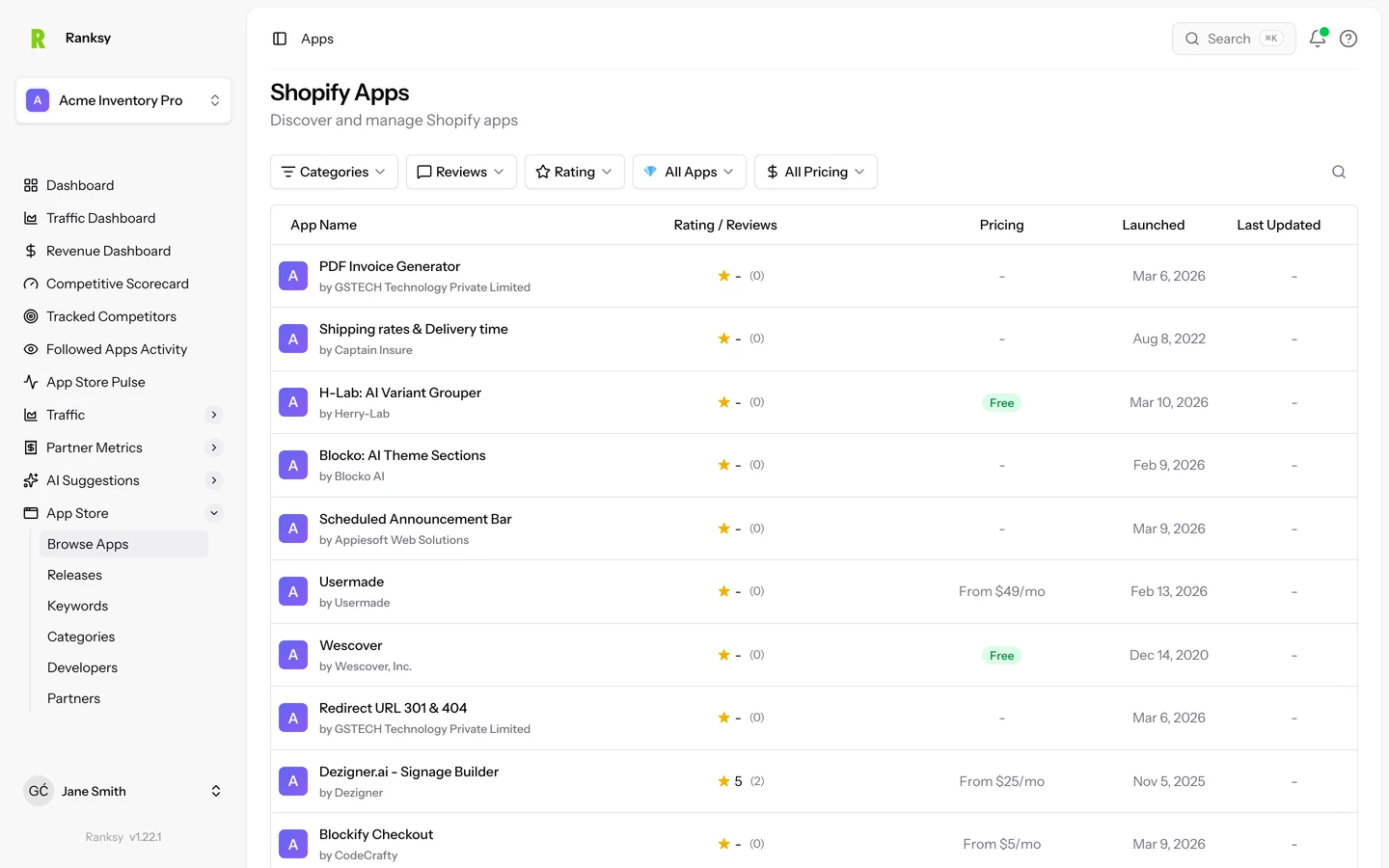Click the Free badge in Wescover row

[x=1002, y=656]
